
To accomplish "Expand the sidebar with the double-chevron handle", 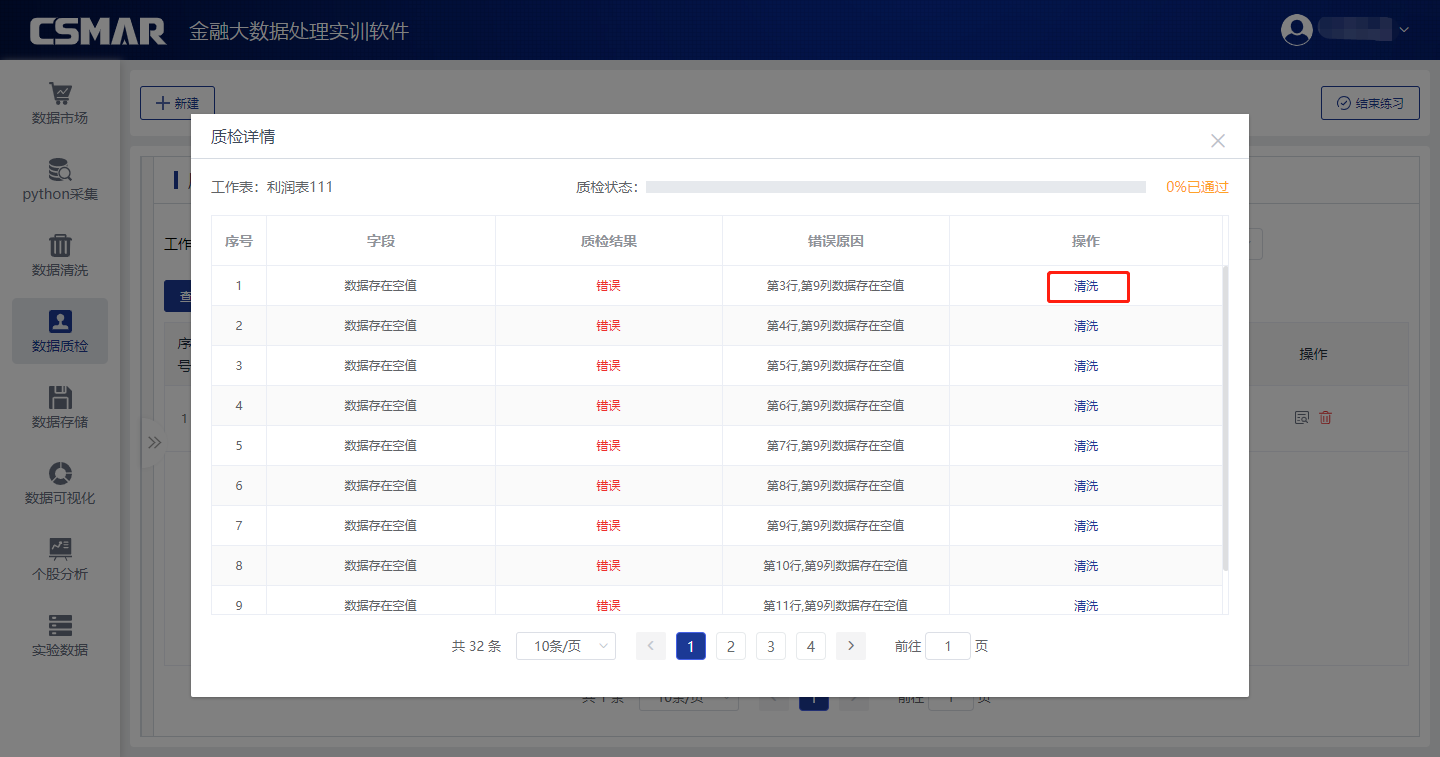I will 154,442.
